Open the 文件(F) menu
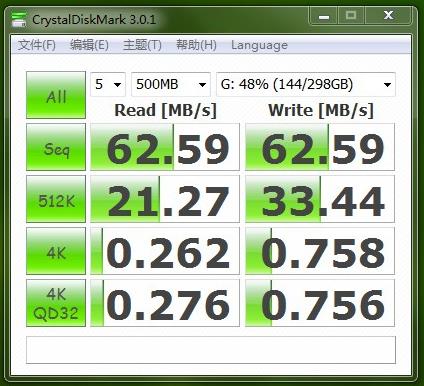The image size is (424, 386). (x=37, y=45)
